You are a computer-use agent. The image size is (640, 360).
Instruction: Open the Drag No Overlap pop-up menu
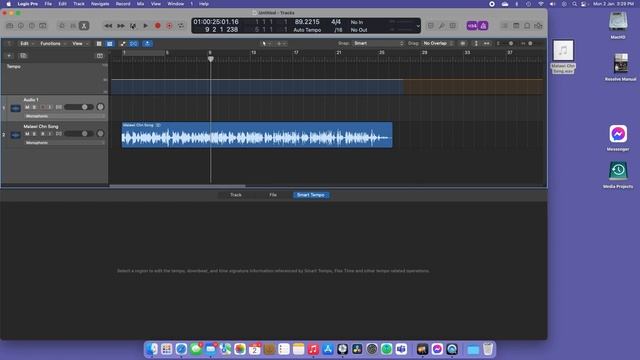pyautogui.click(x=438, y=43)
